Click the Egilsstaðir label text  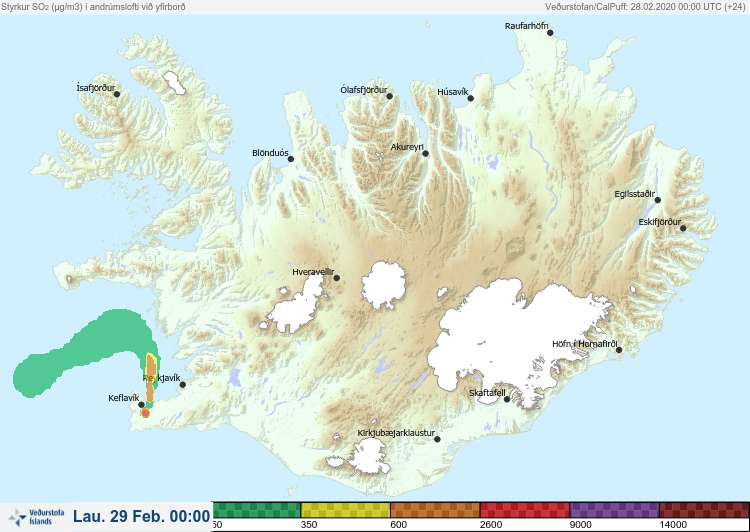click(634, 194)
